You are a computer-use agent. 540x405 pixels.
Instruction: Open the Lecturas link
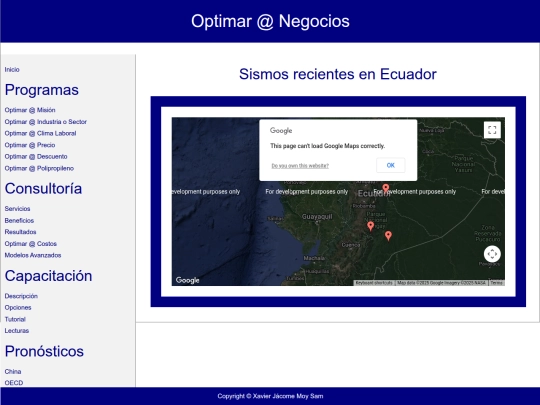17,331
